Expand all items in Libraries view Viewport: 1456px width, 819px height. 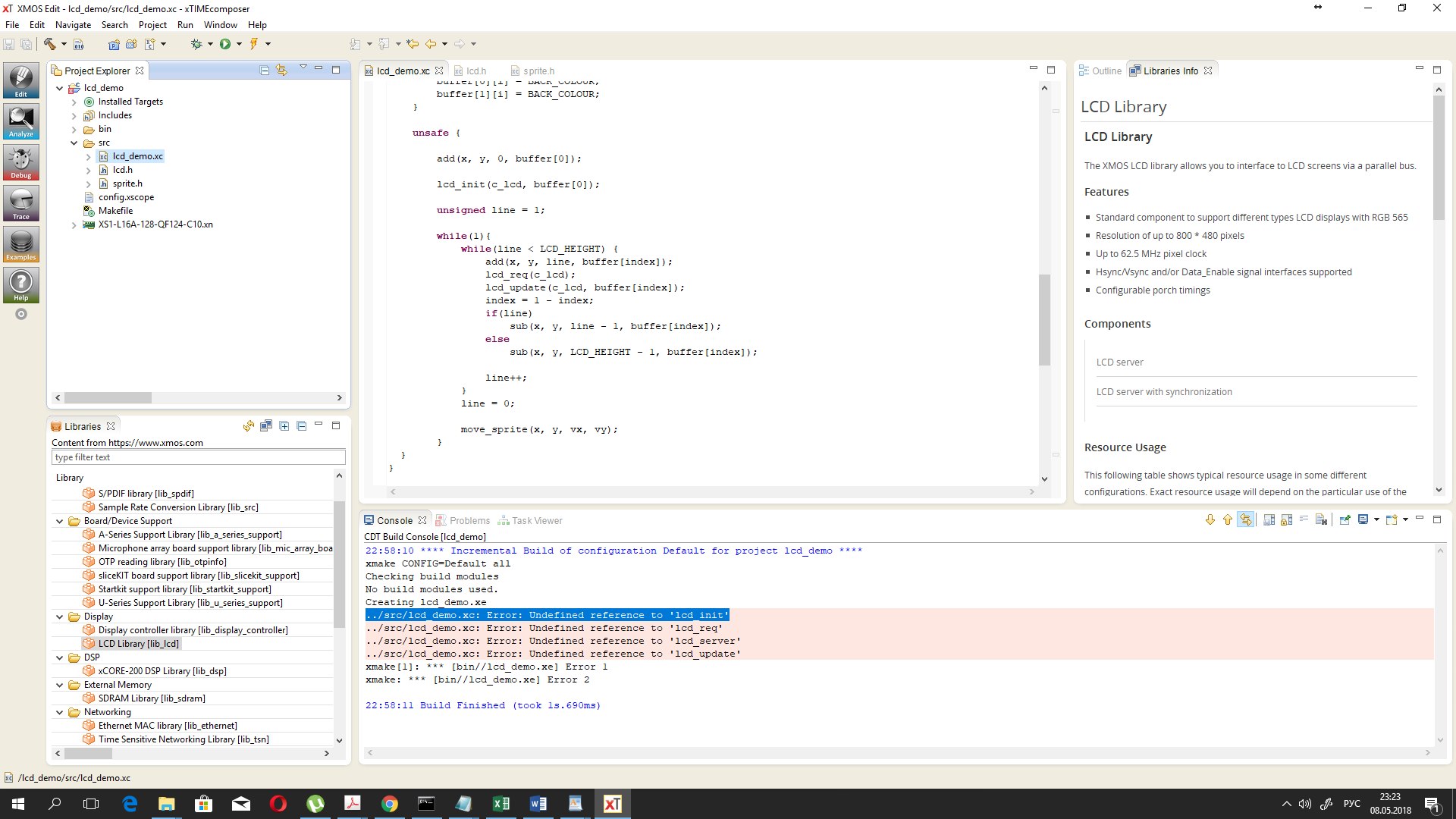click(x=284, y=426)
